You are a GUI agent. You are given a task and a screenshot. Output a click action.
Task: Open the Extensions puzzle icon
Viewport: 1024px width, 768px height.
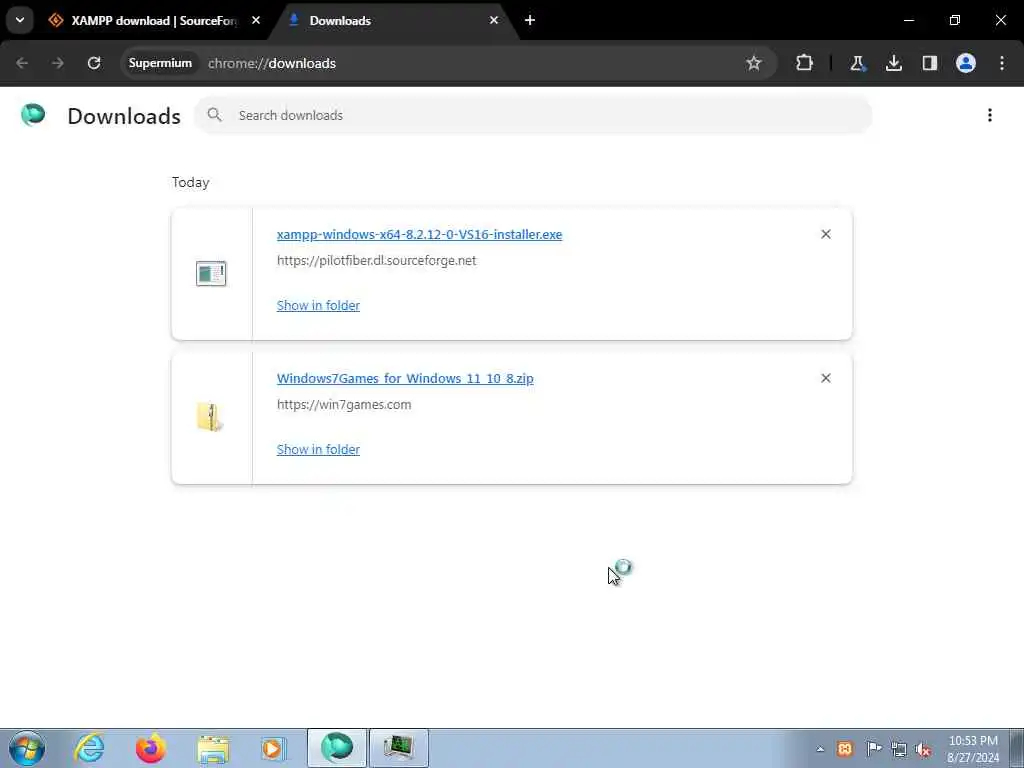click(805, 63)
